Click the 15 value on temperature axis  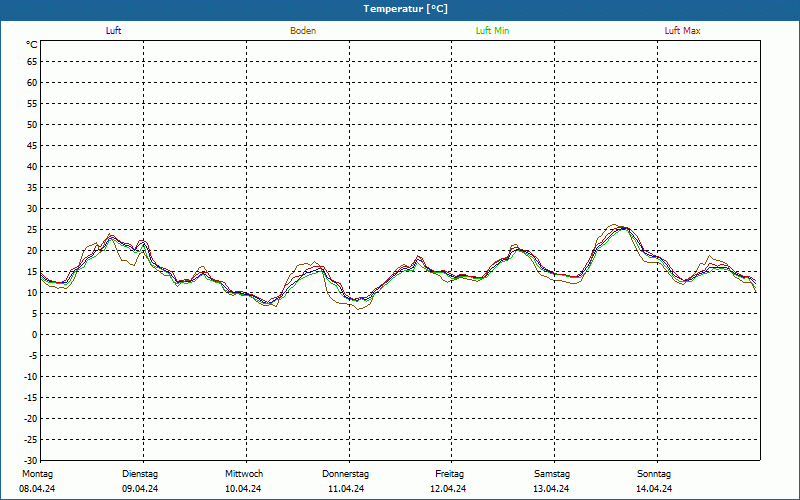pyautogui.click(x=32, y=271)
